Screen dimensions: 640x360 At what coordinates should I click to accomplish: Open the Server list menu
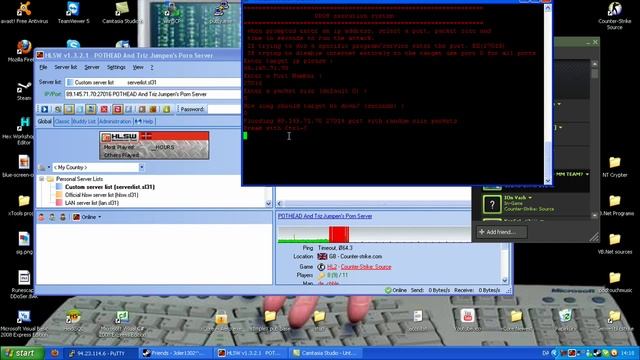pos(66,67)
